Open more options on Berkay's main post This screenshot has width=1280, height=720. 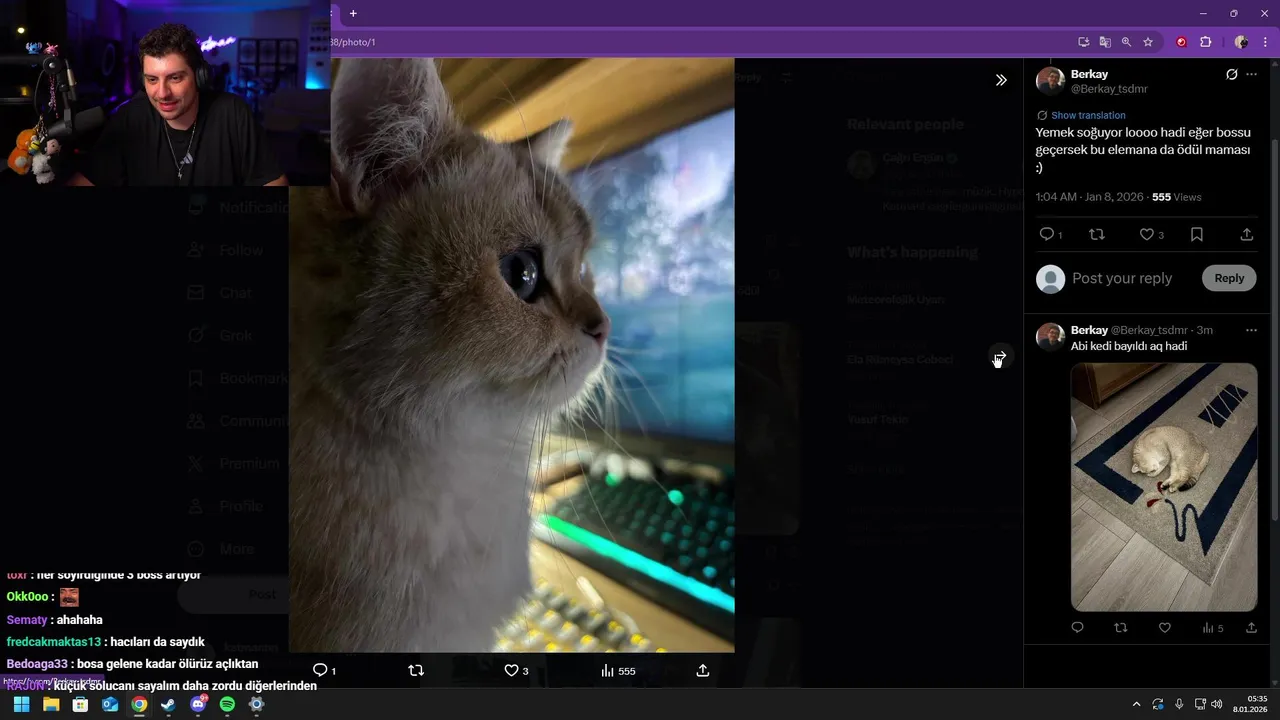[1251, 74]
